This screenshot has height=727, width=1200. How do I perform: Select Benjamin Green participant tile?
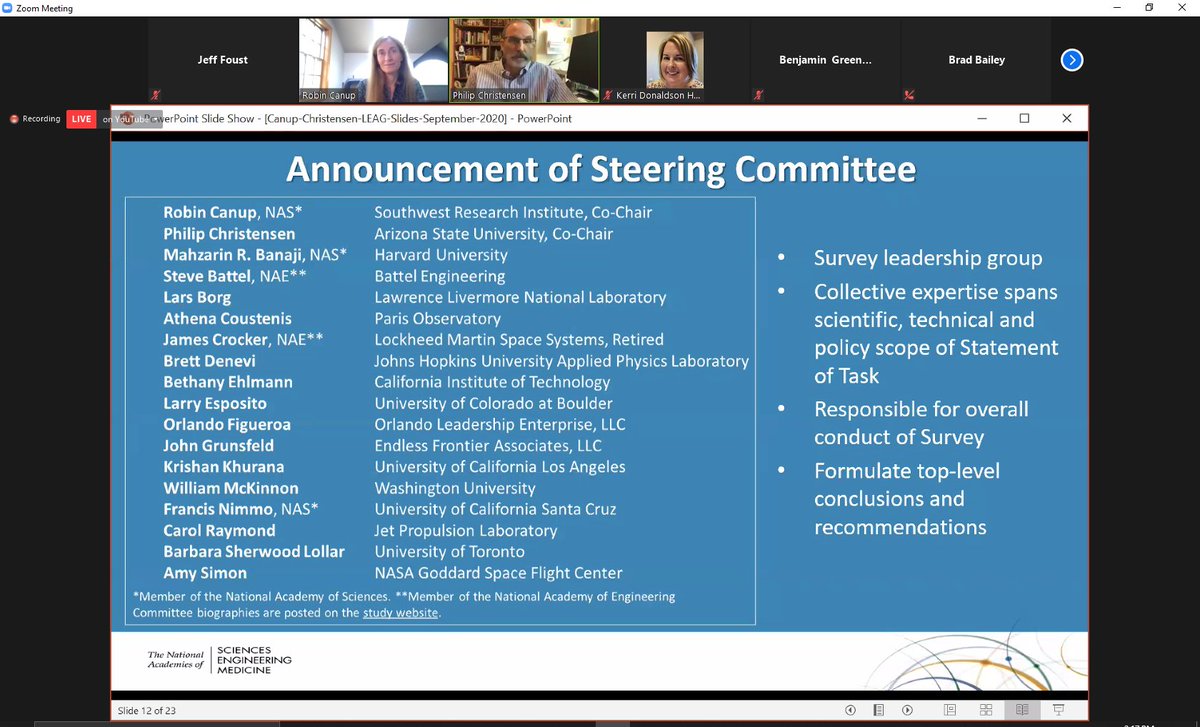pyautogui.click(x=825, y=60)
